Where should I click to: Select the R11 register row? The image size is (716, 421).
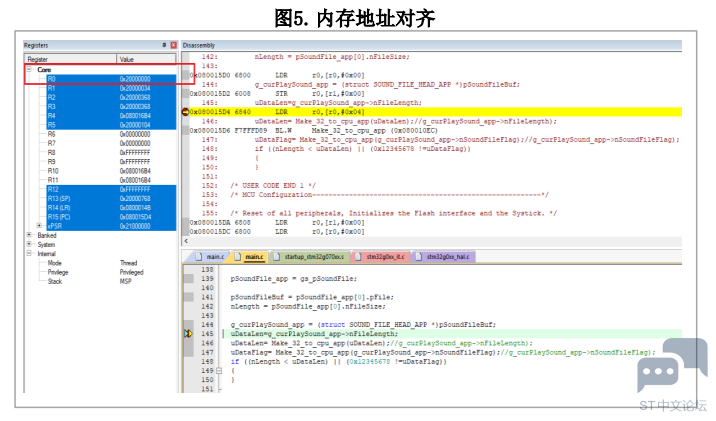(111, 180)
